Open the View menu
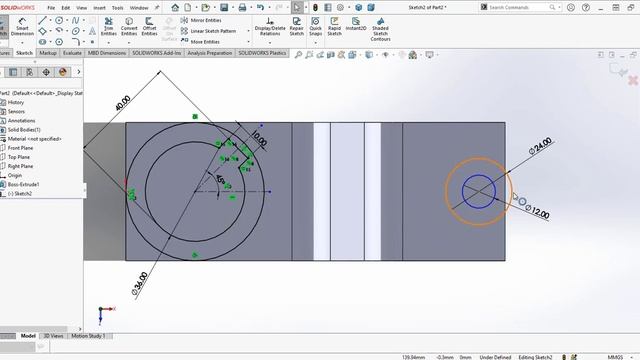640x360 pixels. (82, 8)
